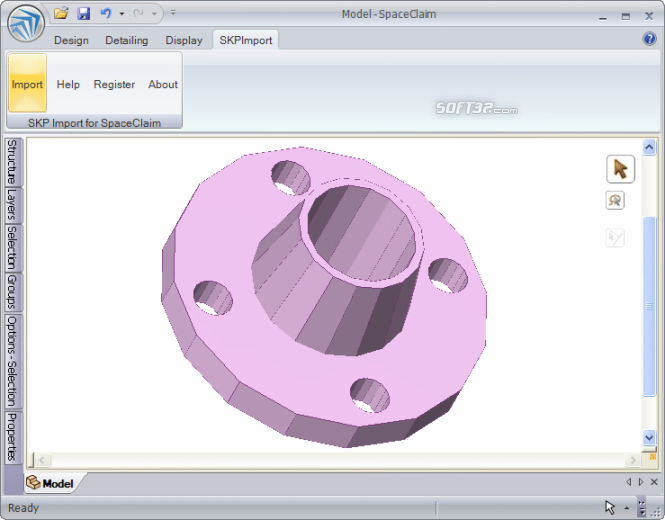The height and width of the screenshot is (520, 665).
Task: Click the vertical scrollbar up arrow
Action: click(649, 148)
